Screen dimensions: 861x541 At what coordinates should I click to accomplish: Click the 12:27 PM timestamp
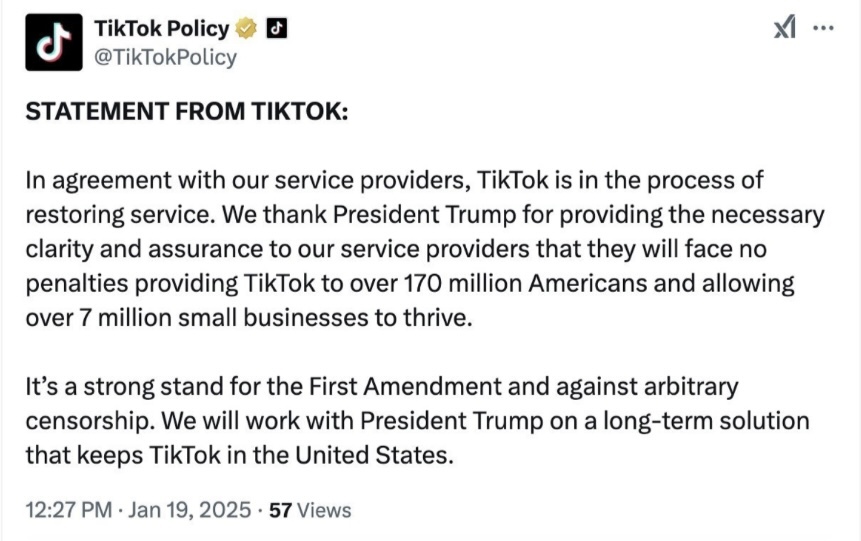tap(68, 510)
